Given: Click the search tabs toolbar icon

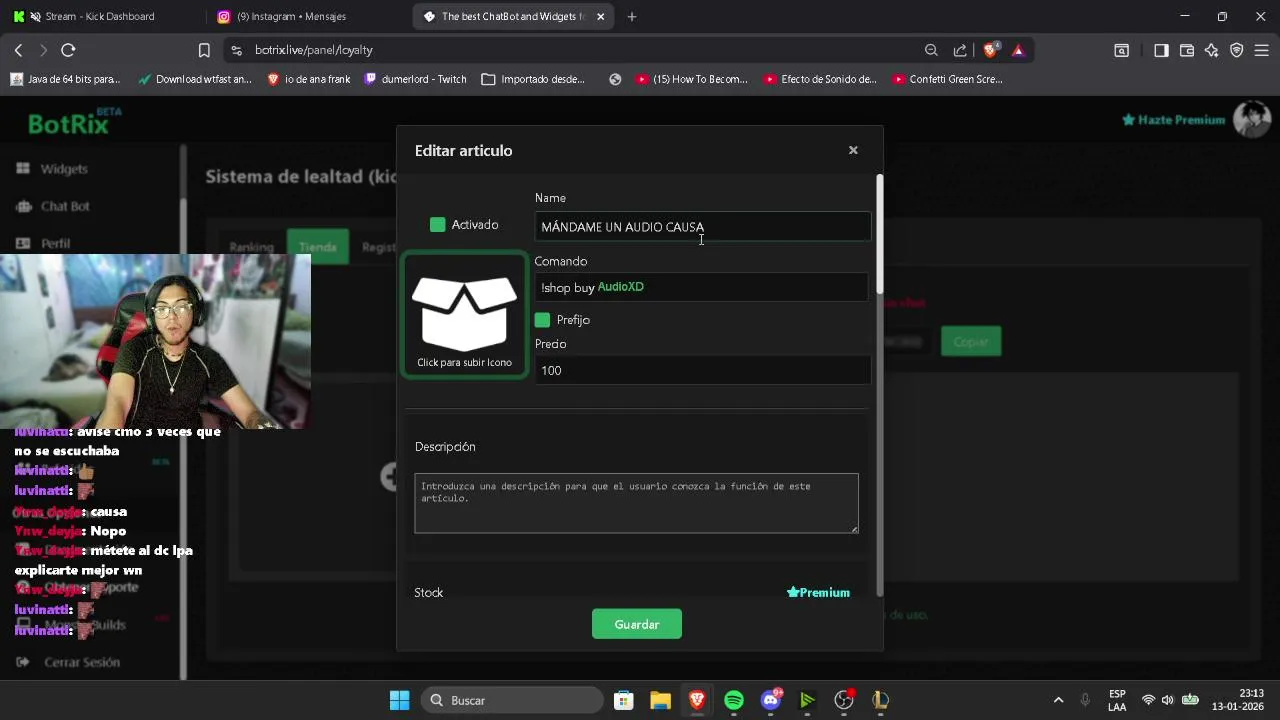Looking at the screenshot, I should click(1122, 50).
